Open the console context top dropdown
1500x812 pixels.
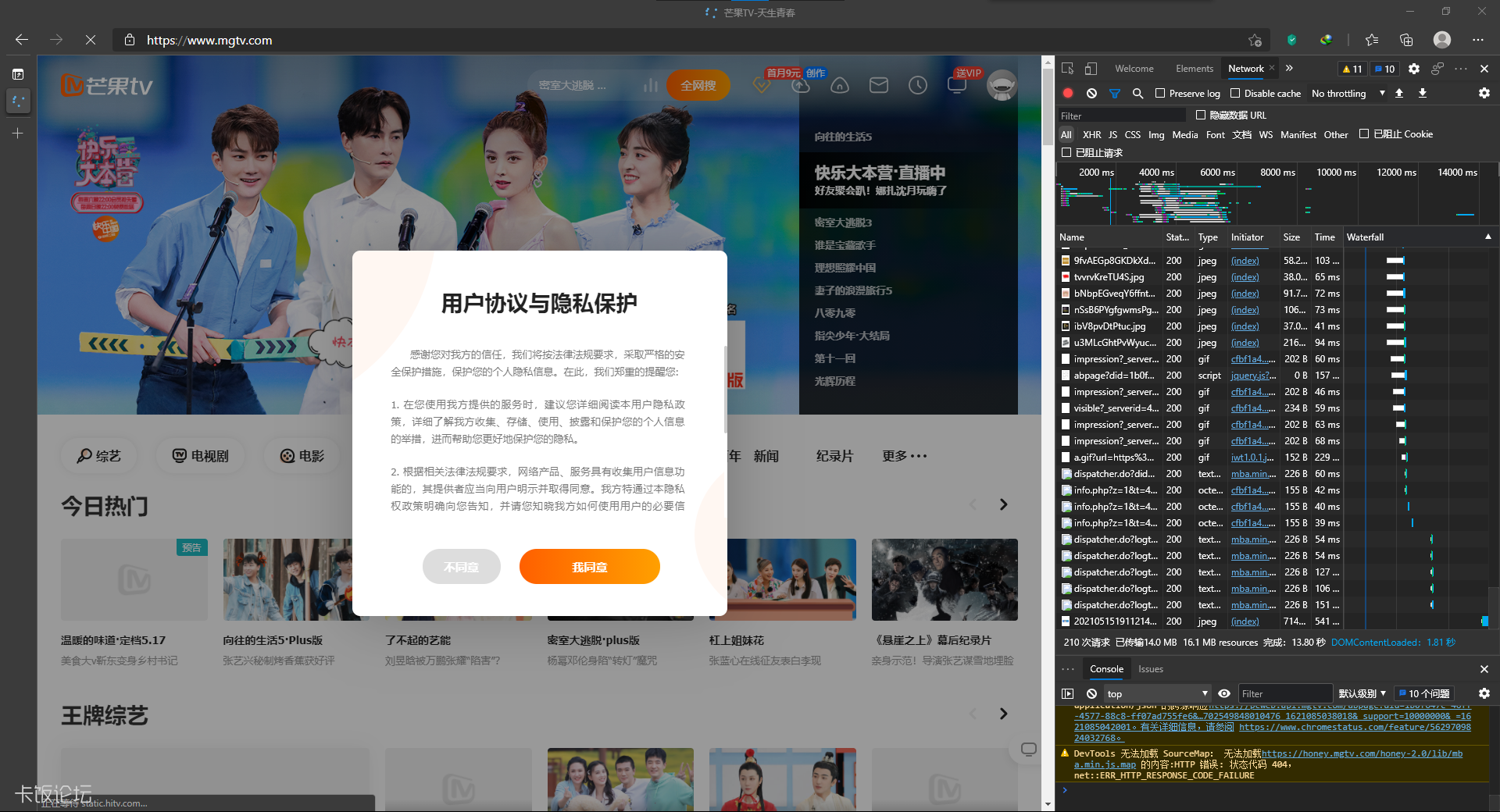click(x=1157, y=693)
